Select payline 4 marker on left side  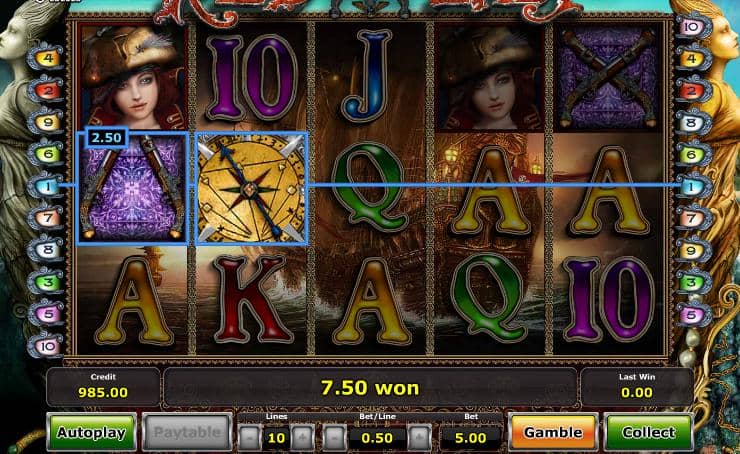coord(45,58)
